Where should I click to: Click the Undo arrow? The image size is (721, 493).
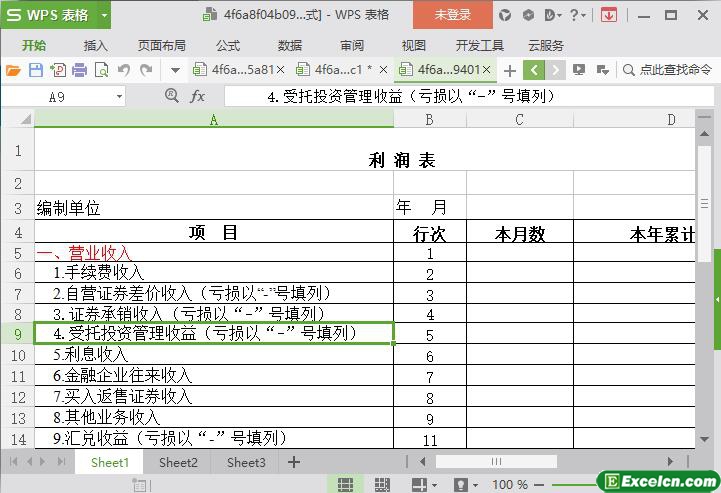pos(123,70)
